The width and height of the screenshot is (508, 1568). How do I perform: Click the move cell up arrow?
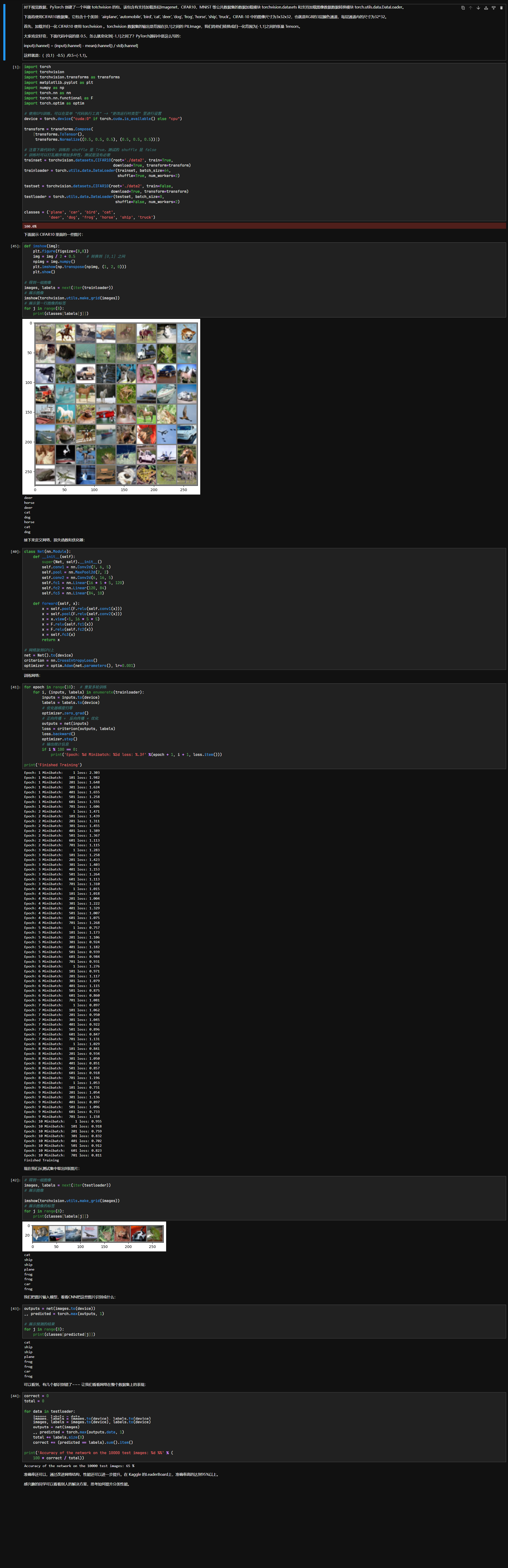470,8
